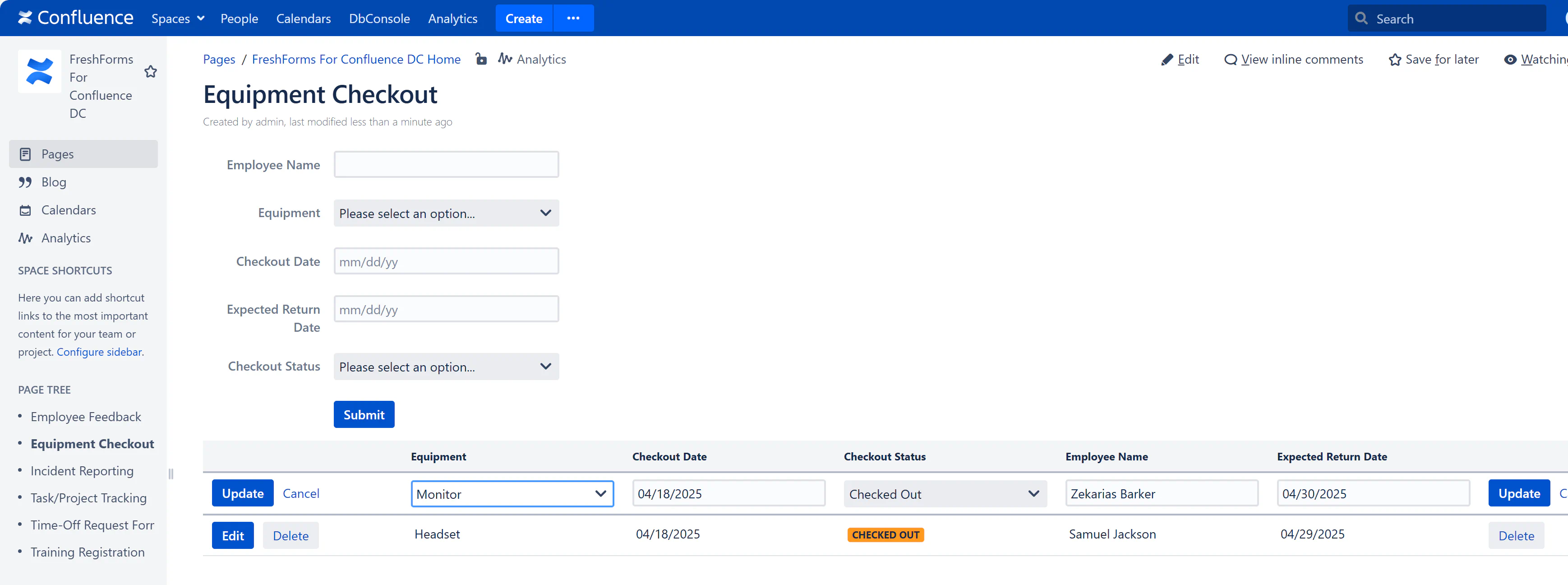Expand the Spaces dropdown menu

pyautogui.click(x=178, y=18)
